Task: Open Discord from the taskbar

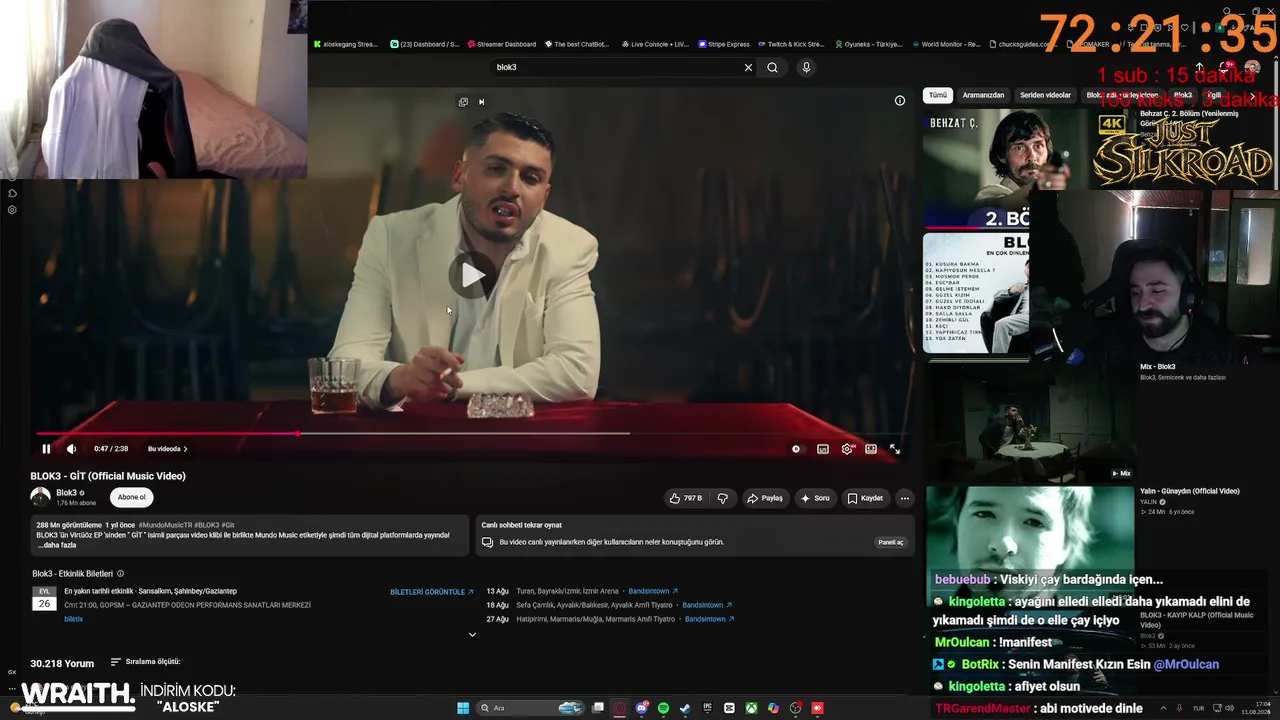Action: tap(641, 708)
